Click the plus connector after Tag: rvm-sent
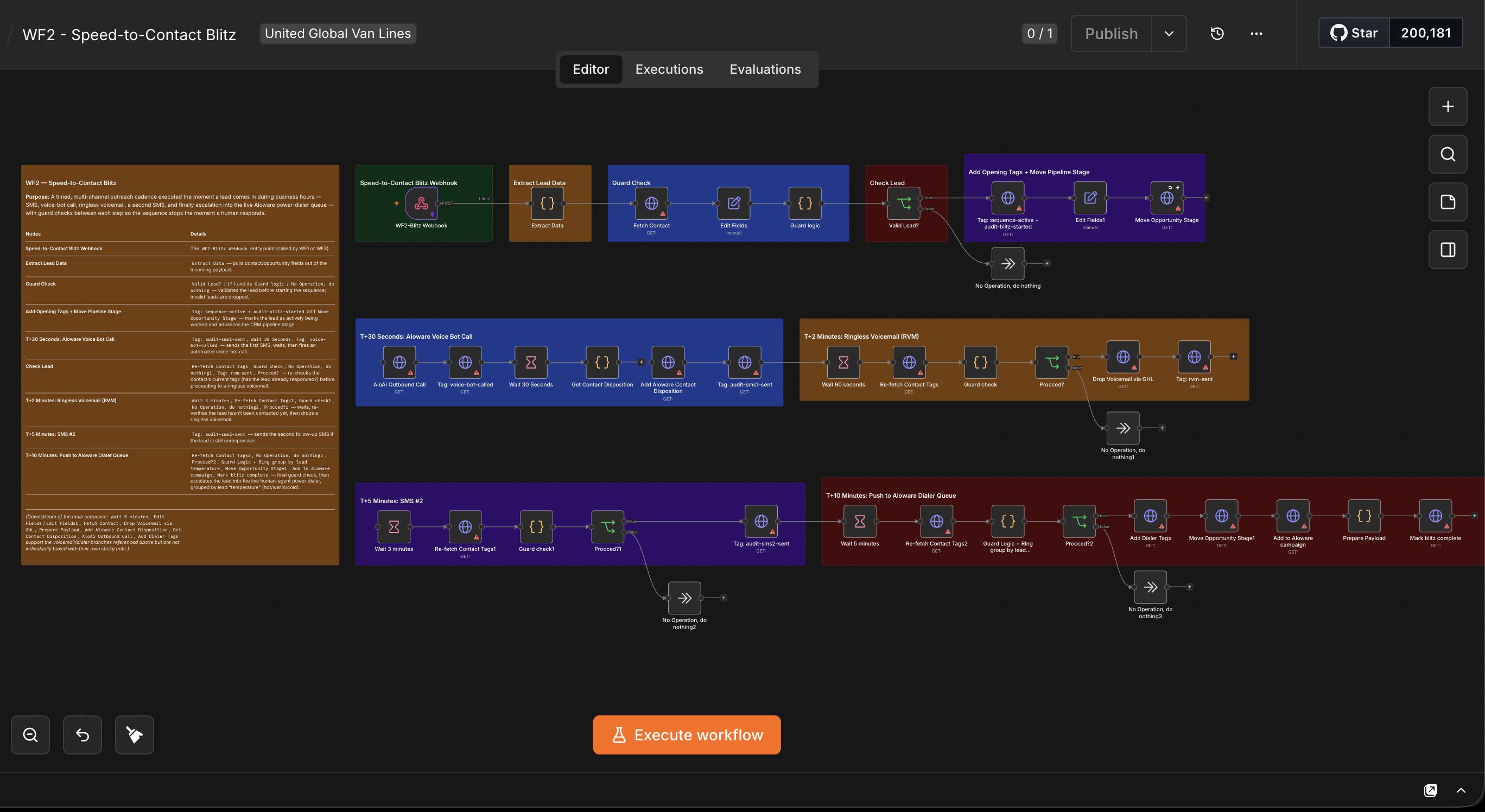The image size is (1485, 812). click(1233, 357)
